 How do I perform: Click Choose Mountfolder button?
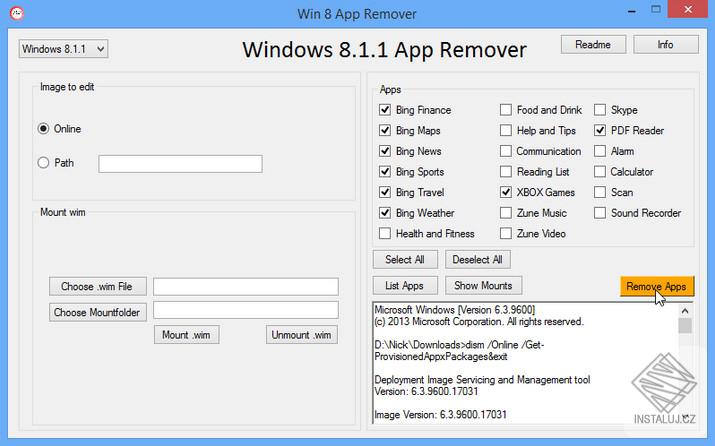98,312
